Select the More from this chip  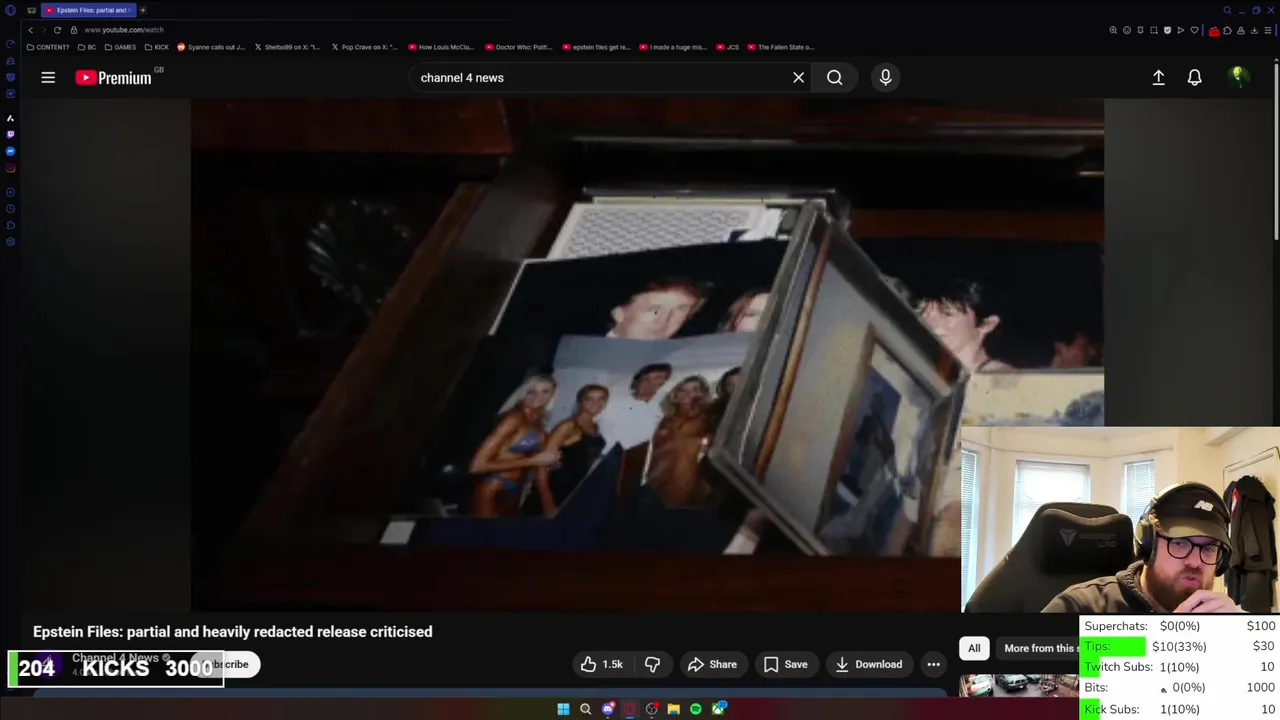[1040, 648]
